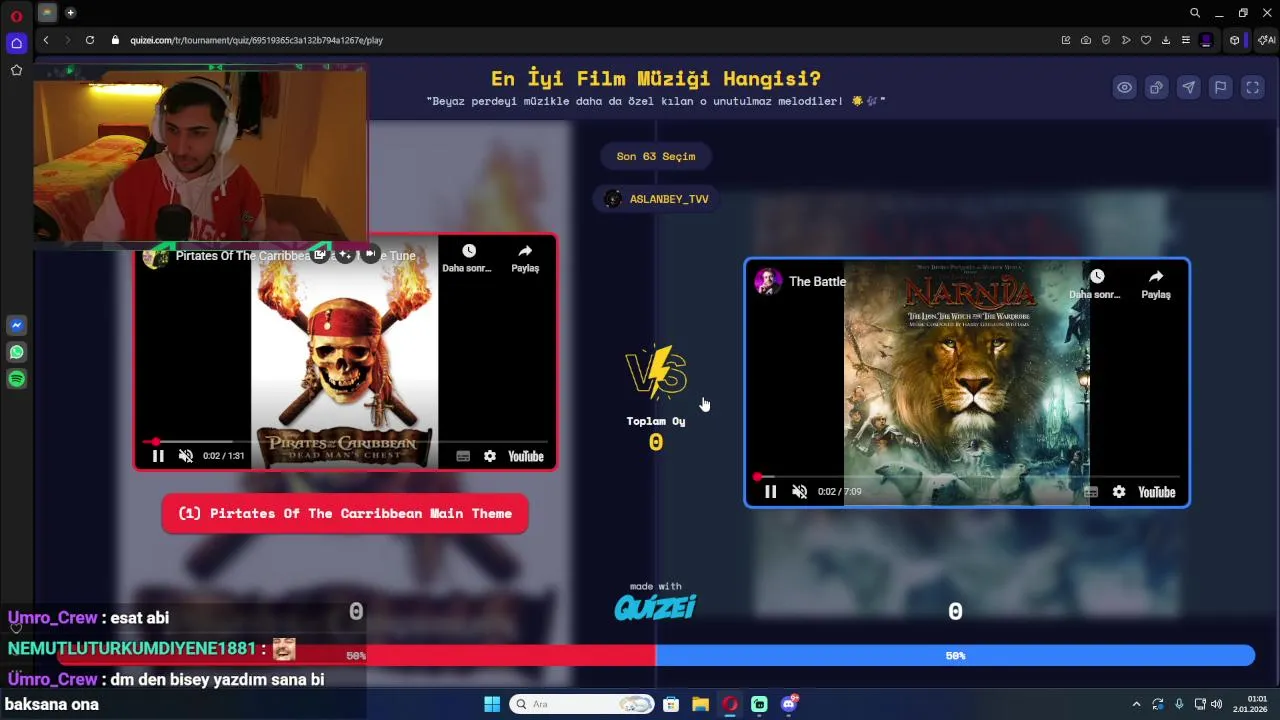Open settings gear on Pirates video
Image resolution: width=1280 pixels, height=720 pixels.
click(490, 456)
